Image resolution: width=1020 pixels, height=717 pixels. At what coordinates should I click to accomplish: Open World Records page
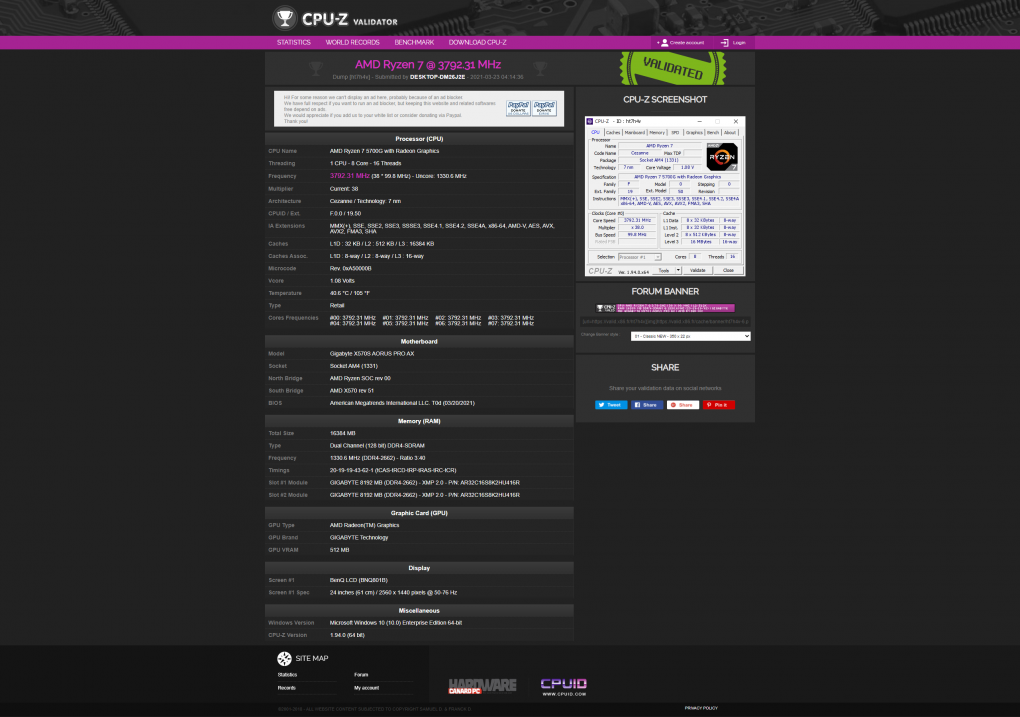pyautogui.click(x=352, y=42)
